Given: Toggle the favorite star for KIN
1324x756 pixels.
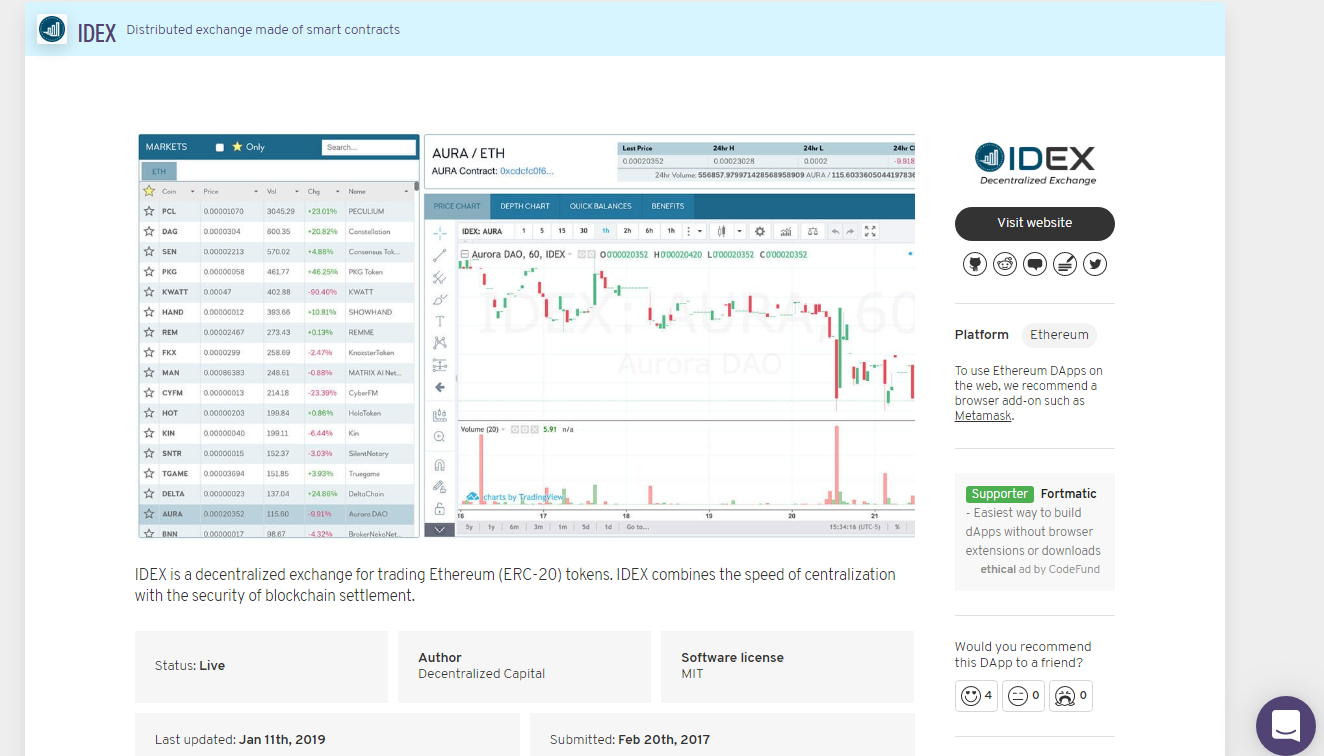Looking at the screenshot, I should [149, 433].
